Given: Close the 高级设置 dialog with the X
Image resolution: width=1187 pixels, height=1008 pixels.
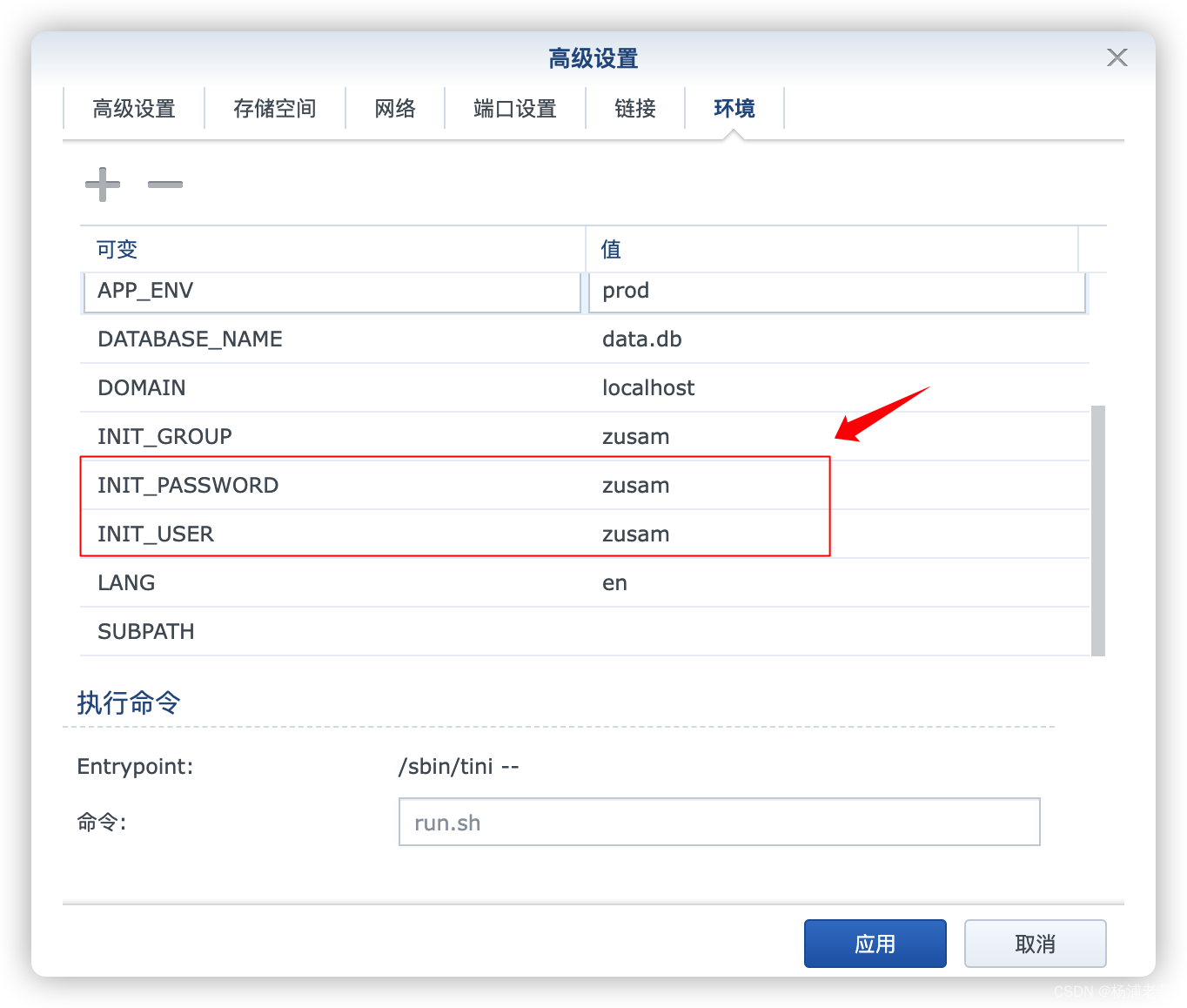Looking at the screenshot, I should click(x=1117, y=57).
